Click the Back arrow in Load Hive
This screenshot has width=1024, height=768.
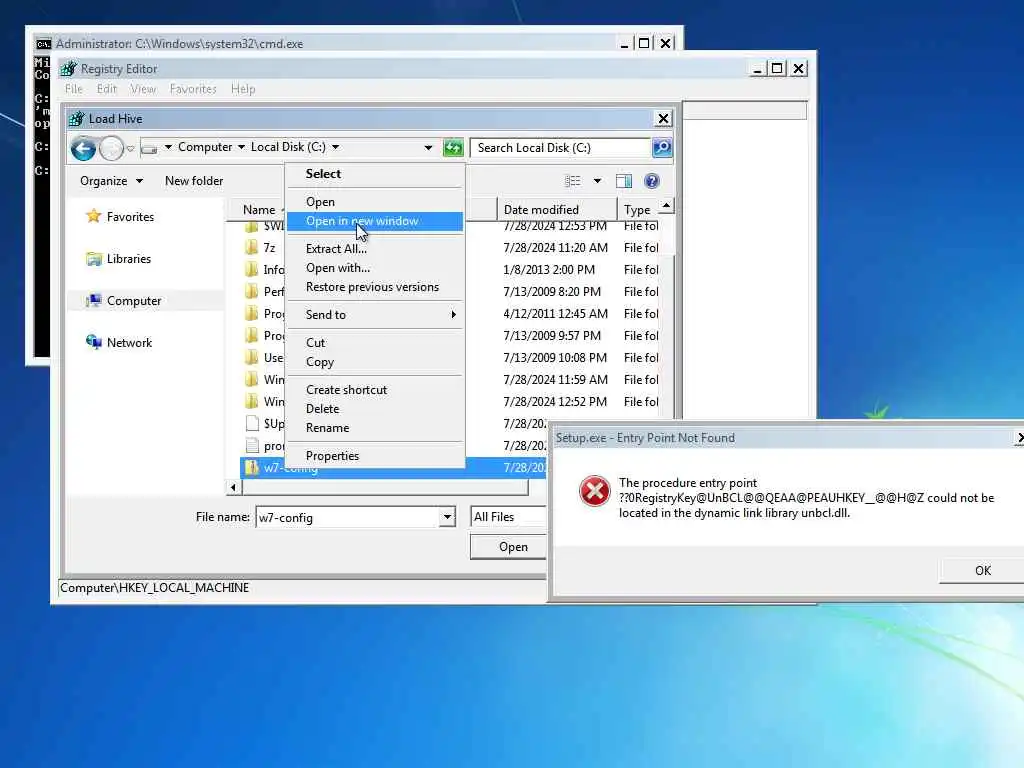point(83,148)
